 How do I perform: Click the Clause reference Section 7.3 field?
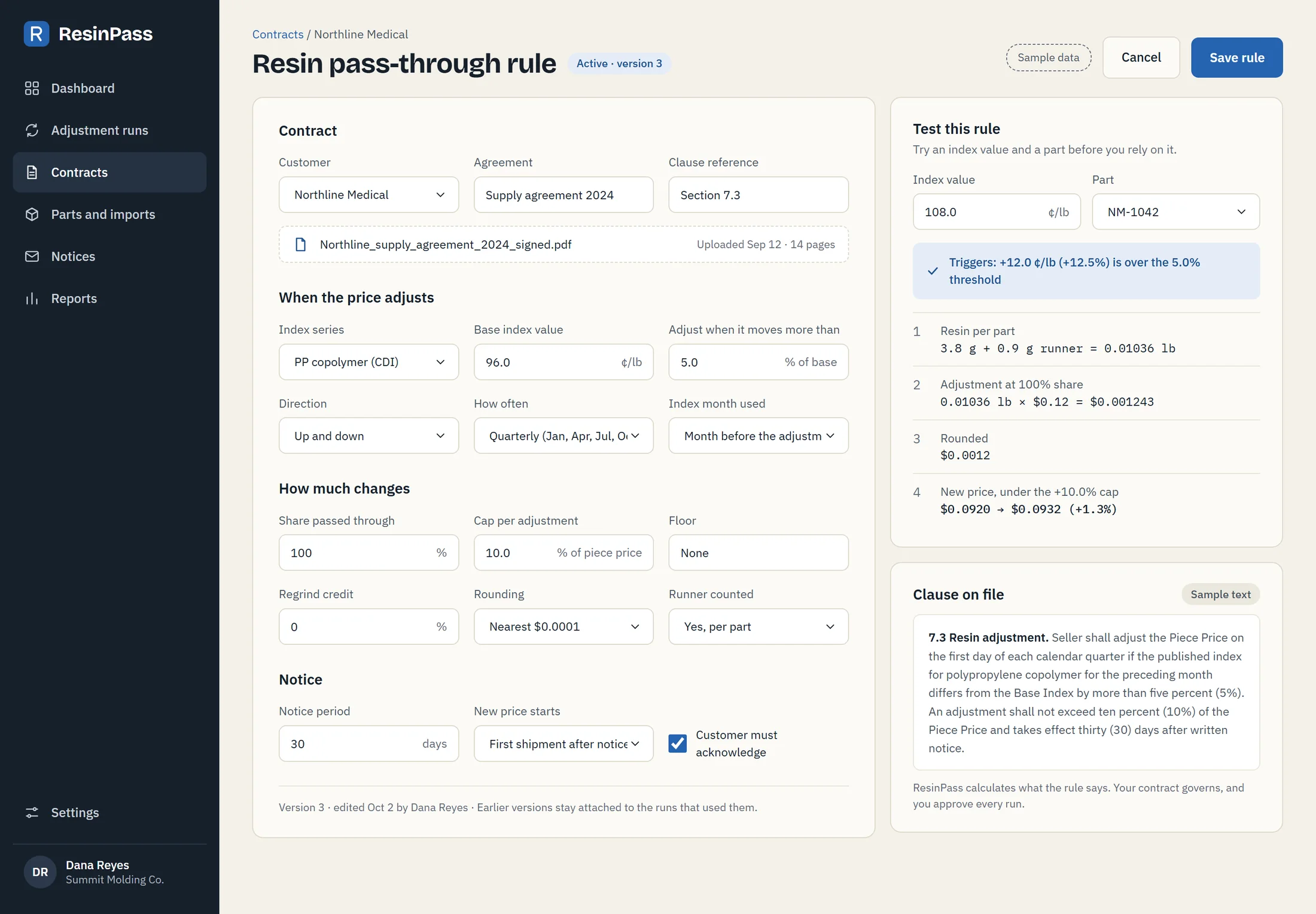[758, 195]
